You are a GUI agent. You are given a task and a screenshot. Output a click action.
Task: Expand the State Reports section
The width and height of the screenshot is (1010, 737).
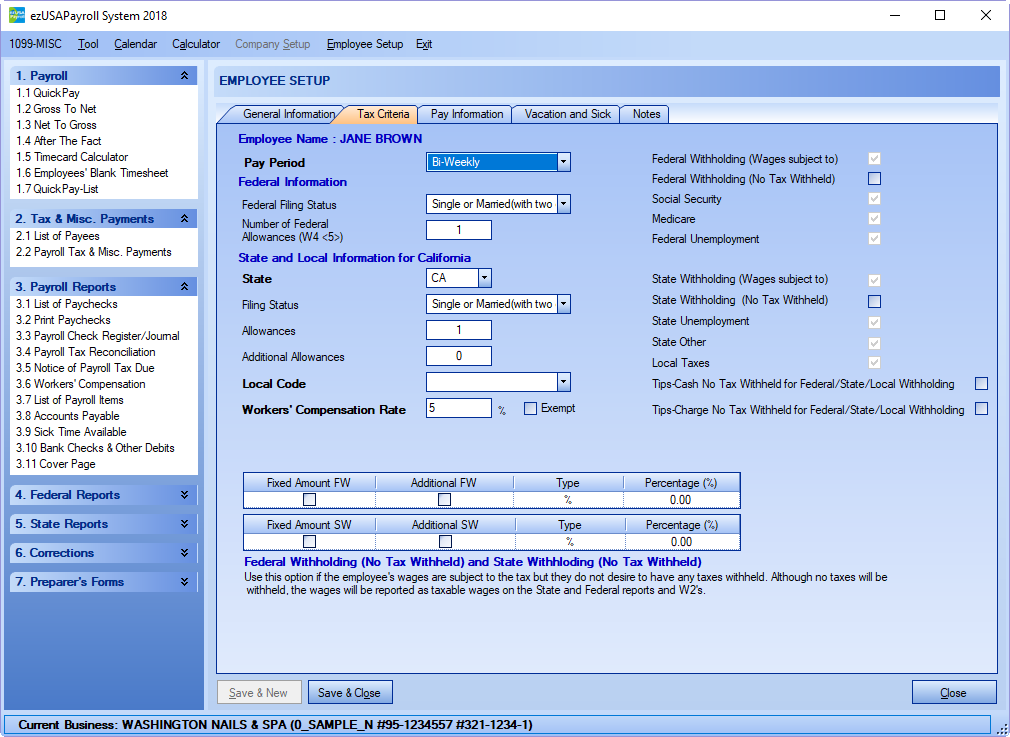184,524
